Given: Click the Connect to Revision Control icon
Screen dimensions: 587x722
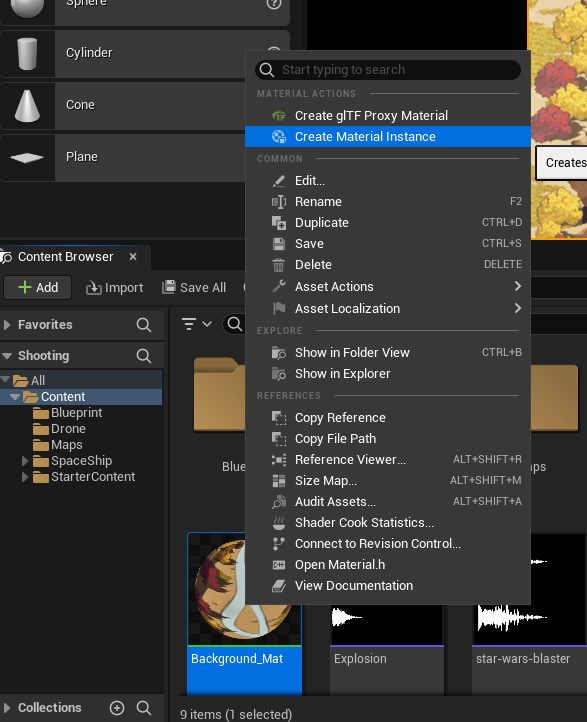Looking at the screenshot, I should click(279, 544).
